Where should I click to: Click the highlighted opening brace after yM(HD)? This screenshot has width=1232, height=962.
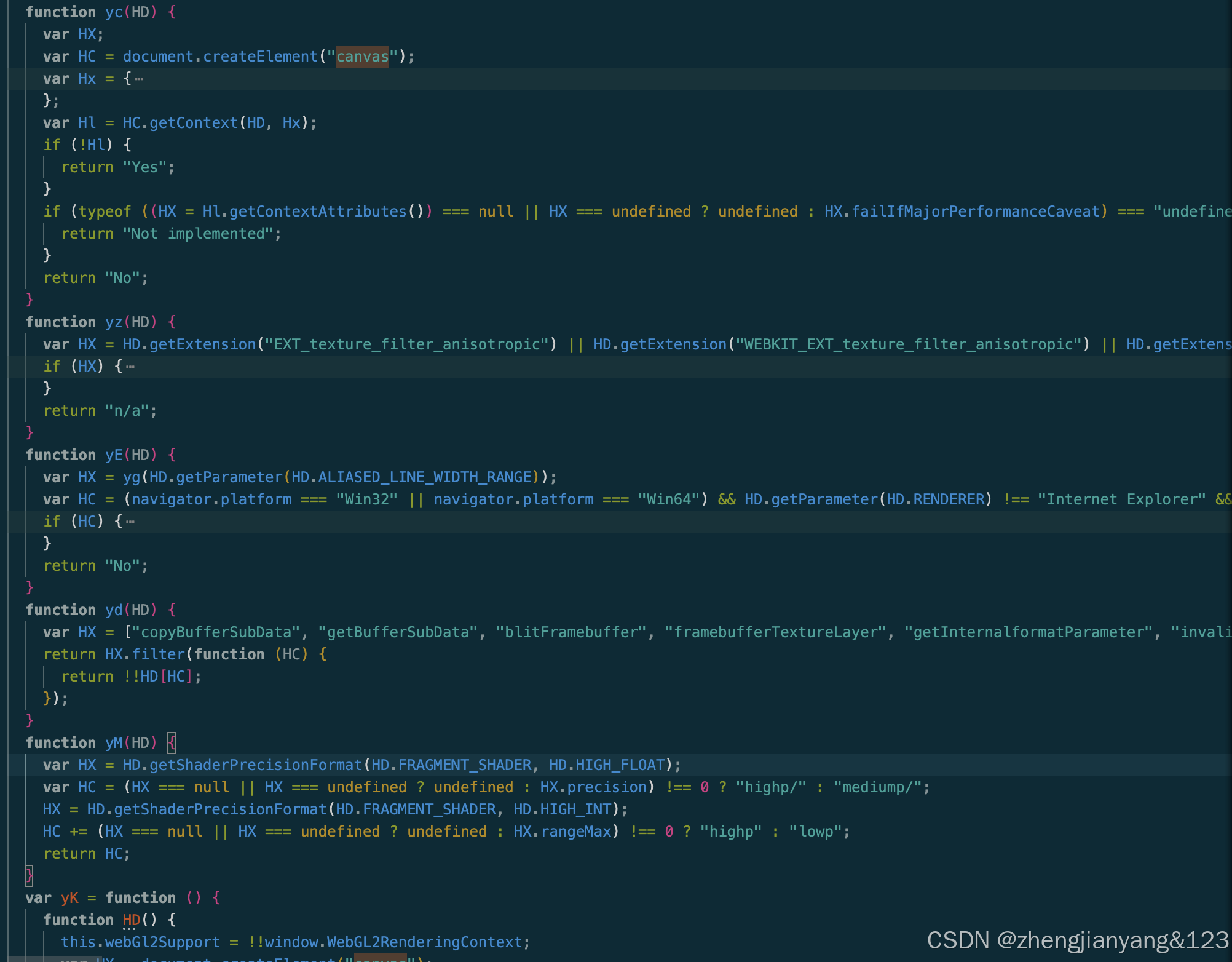pos(172,743)
